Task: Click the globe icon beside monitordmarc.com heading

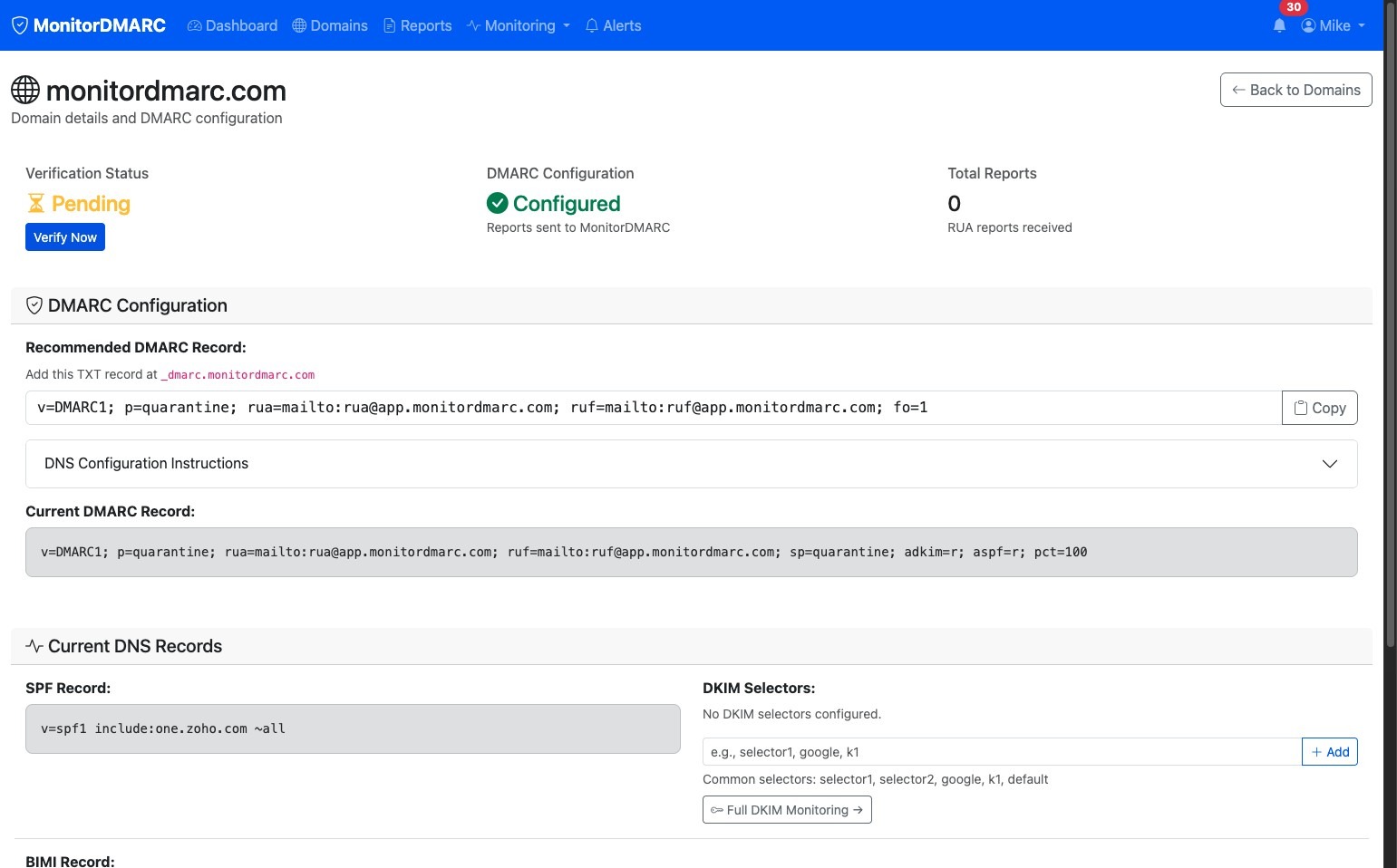Action: 25,90
